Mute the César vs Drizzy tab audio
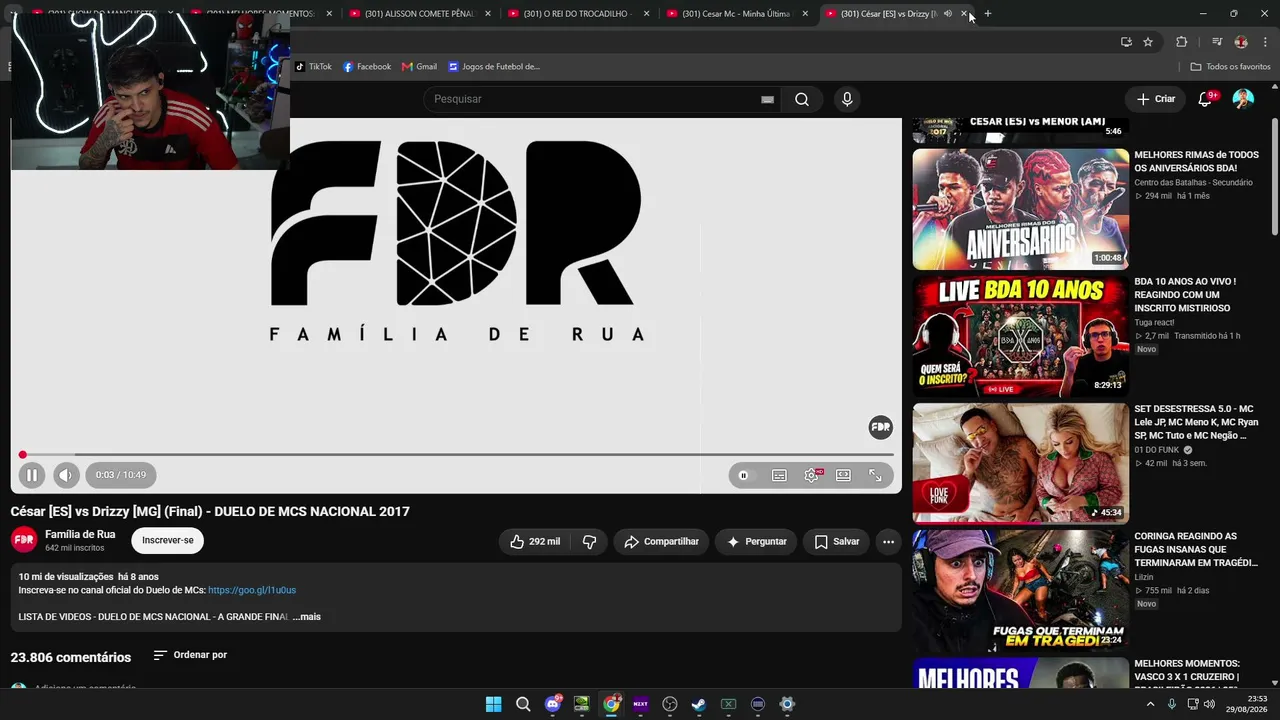The height and width of the screenshot is (720, 1280). [x=947, y=14]
